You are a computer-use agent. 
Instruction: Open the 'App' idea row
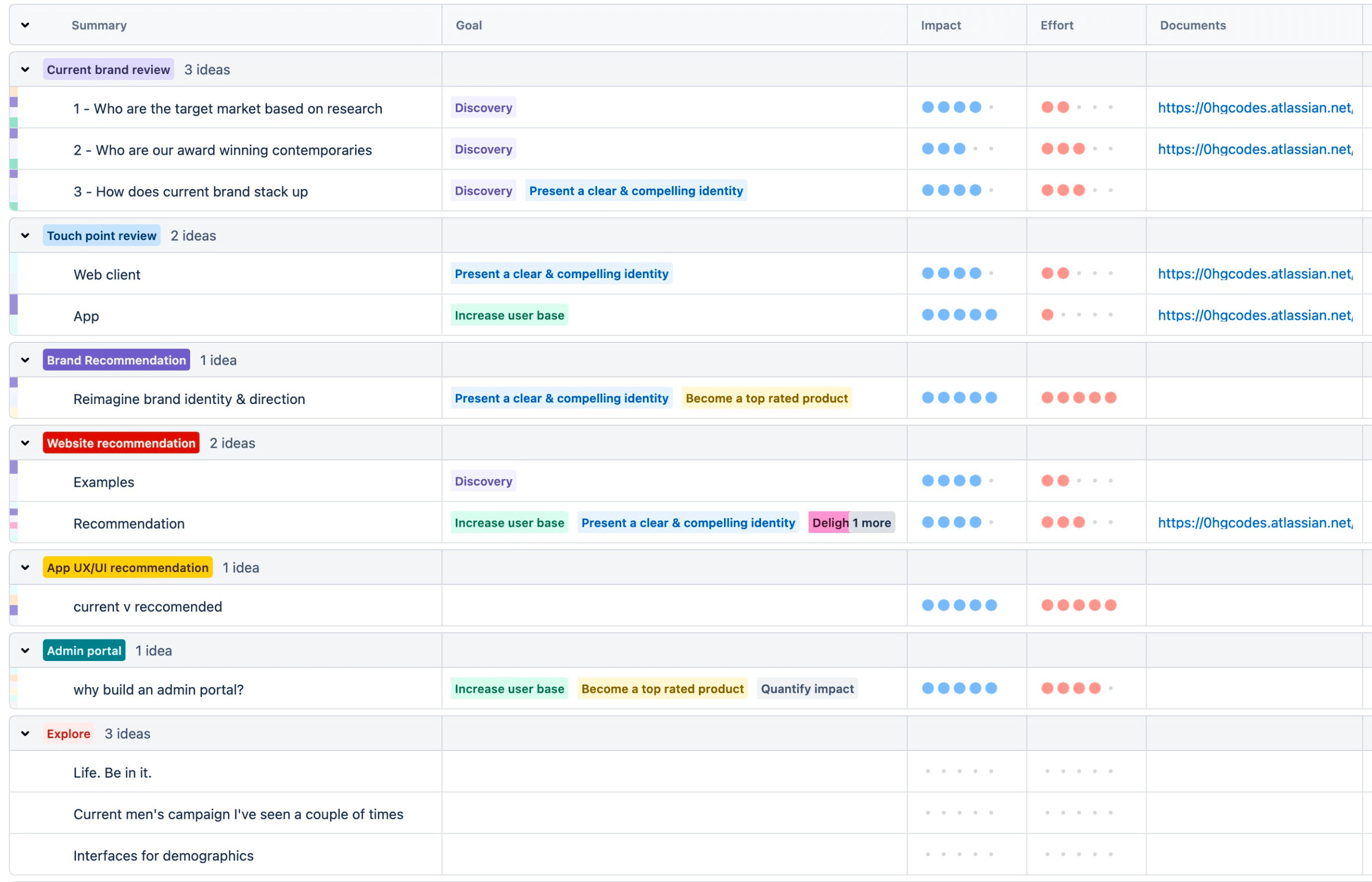[86, 316]
